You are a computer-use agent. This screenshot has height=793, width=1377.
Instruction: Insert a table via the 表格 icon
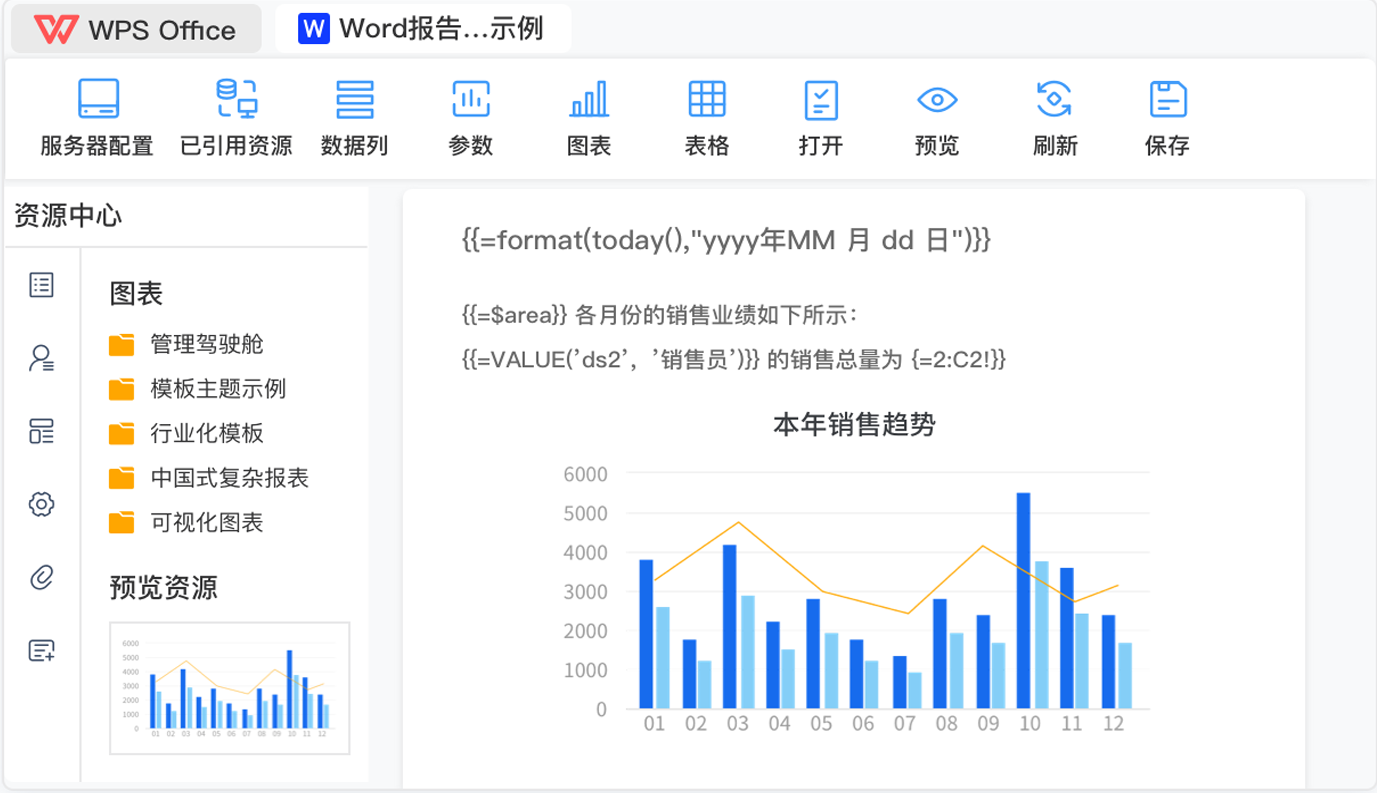(706, 118)
